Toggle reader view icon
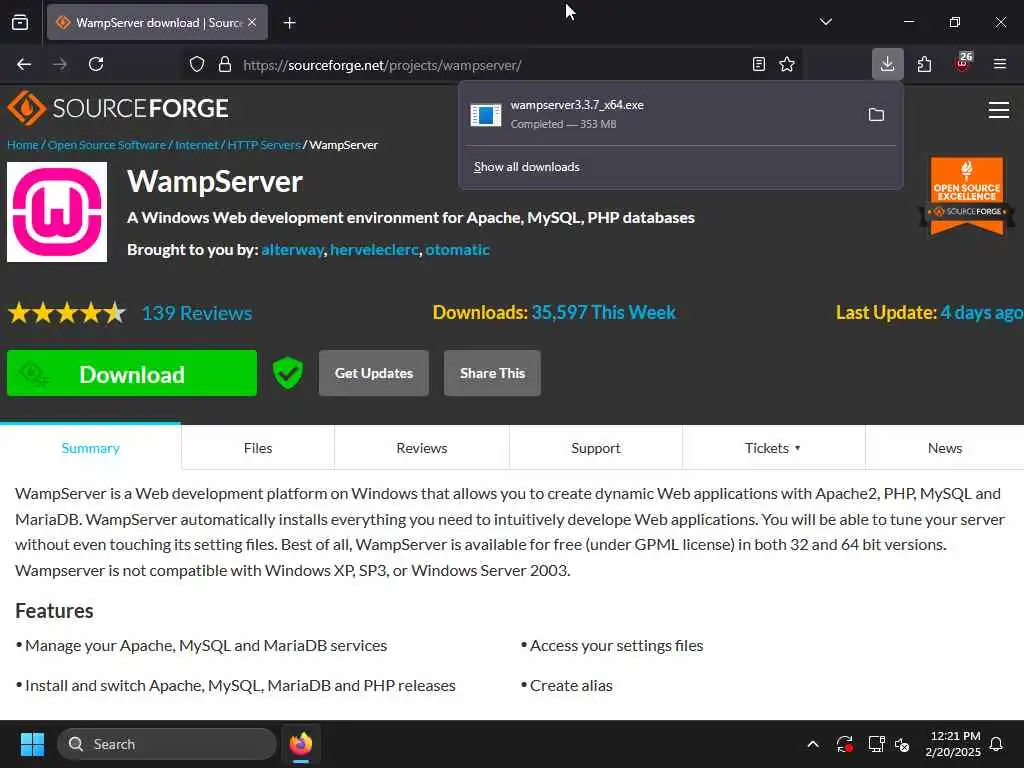 pos(758,64)
